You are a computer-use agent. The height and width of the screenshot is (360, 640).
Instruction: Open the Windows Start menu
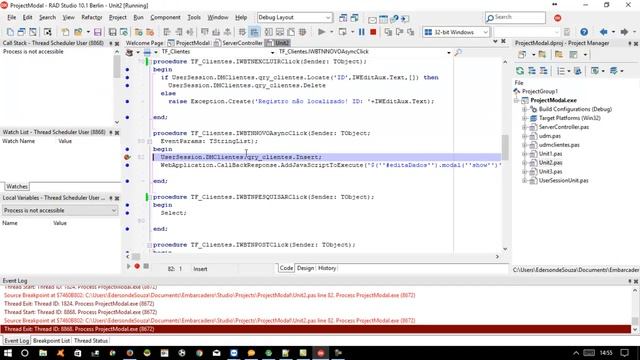click(7, 353)
